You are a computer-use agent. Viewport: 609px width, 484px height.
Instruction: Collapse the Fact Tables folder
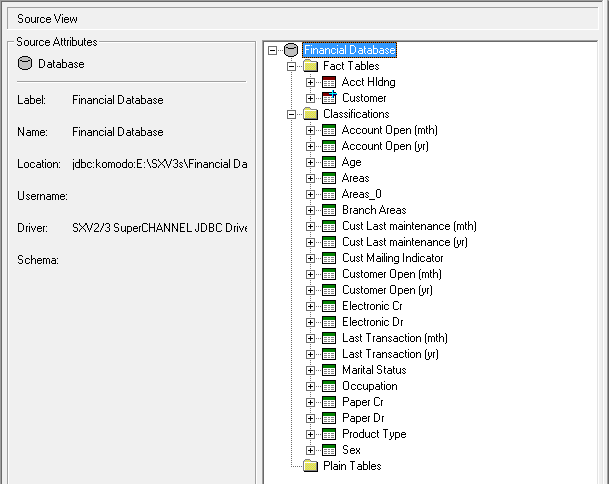292,66
